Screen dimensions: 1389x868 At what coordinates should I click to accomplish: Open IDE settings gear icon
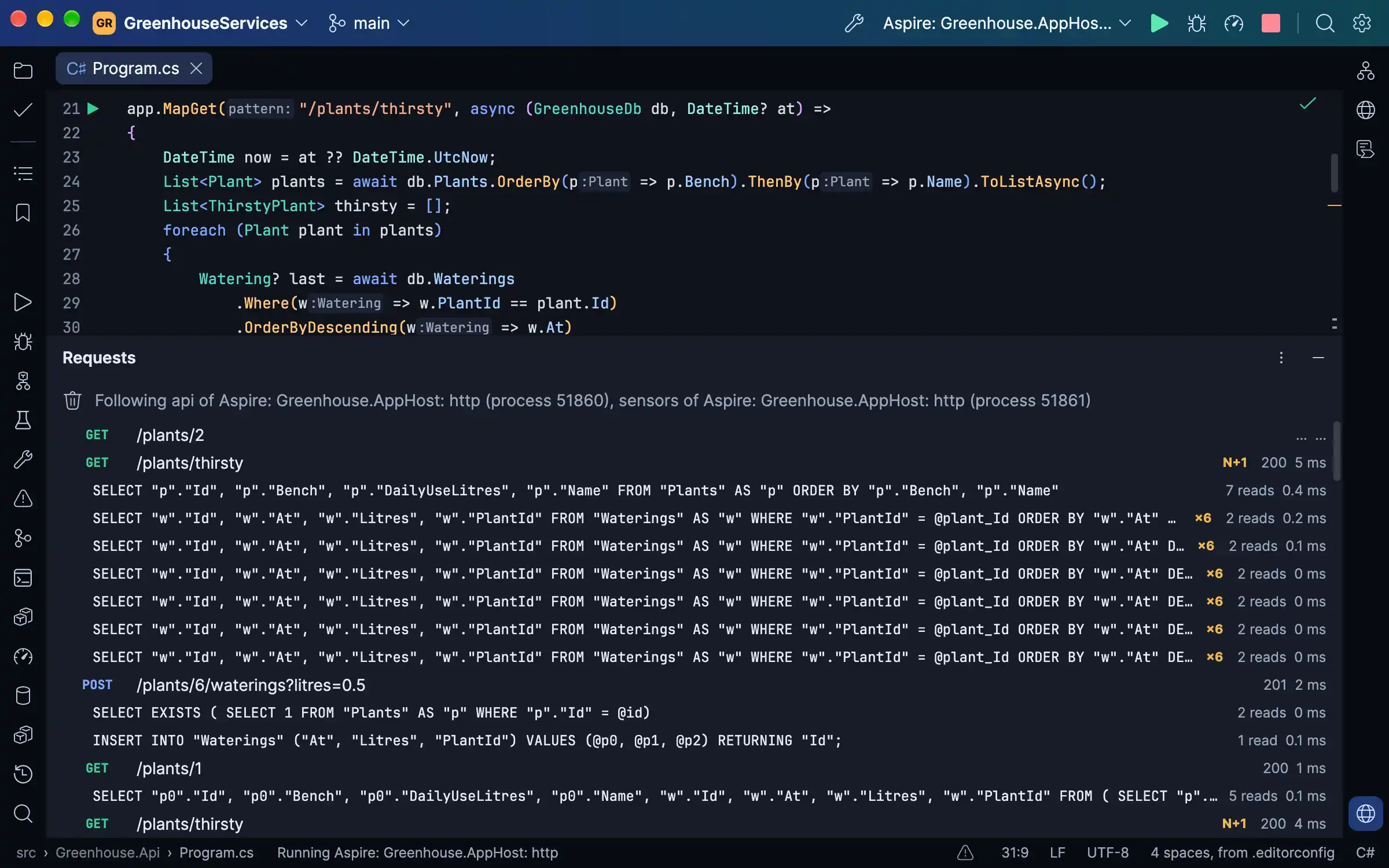pyautogui.click(x=1362, y=23)
